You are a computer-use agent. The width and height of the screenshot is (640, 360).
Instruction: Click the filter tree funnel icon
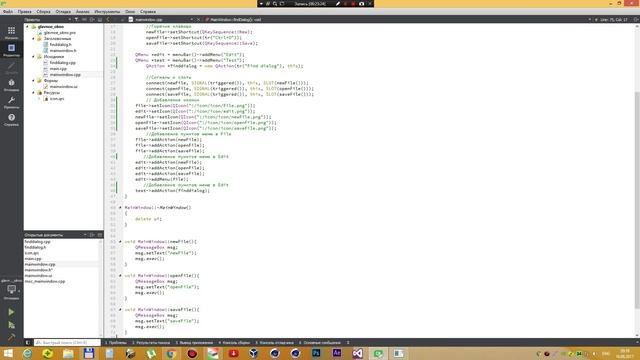tap(76, 20)
